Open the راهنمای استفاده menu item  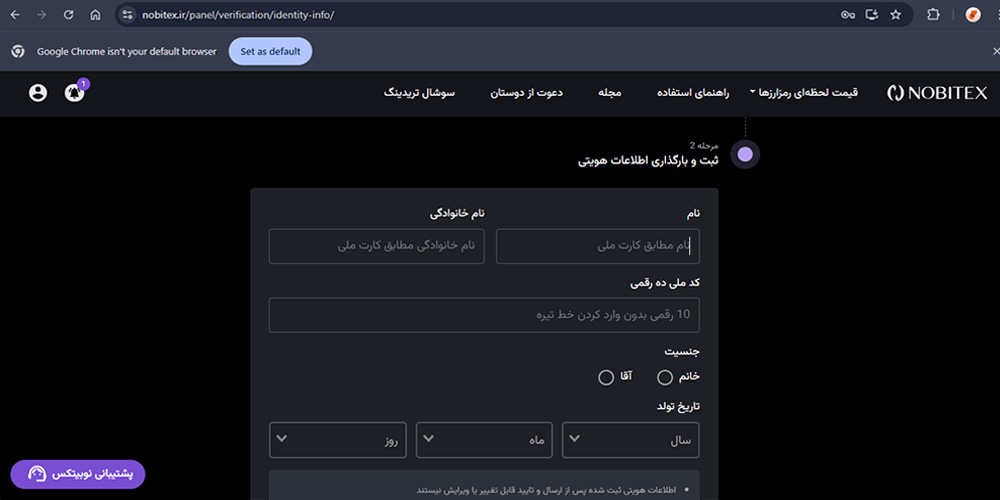tap(693, 93)
